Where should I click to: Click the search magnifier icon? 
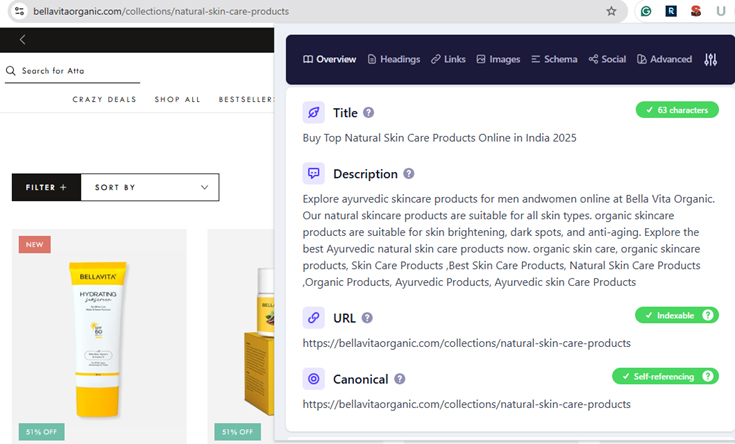[x=10, y=71]
